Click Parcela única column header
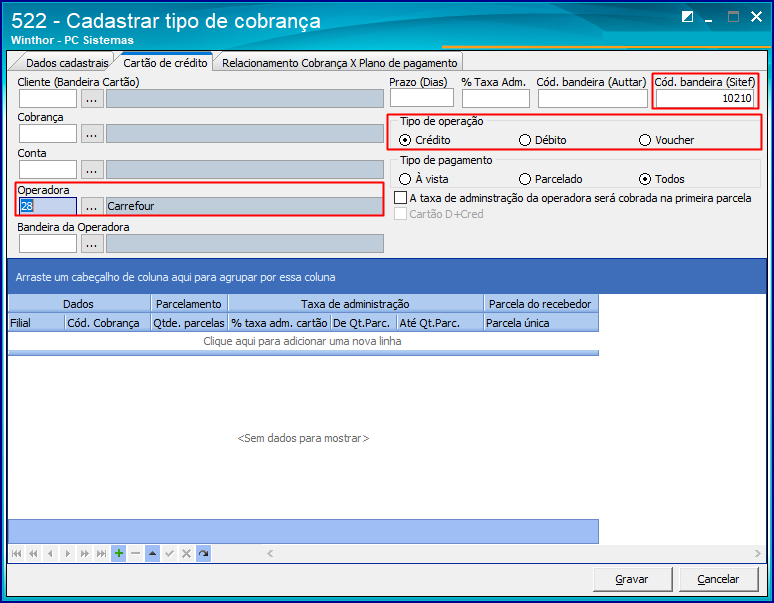Screen dimensions: 774x603 tap(541, 323)
